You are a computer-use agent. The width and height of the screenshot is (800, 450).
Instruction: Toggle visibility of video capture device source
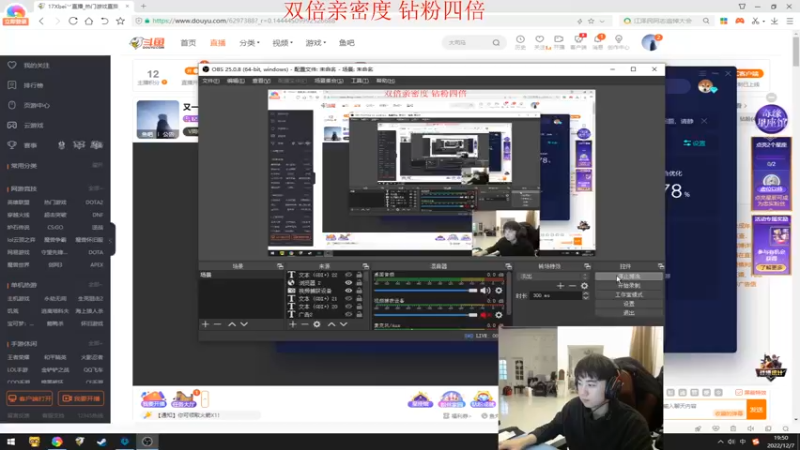click(x=348, y=291)
